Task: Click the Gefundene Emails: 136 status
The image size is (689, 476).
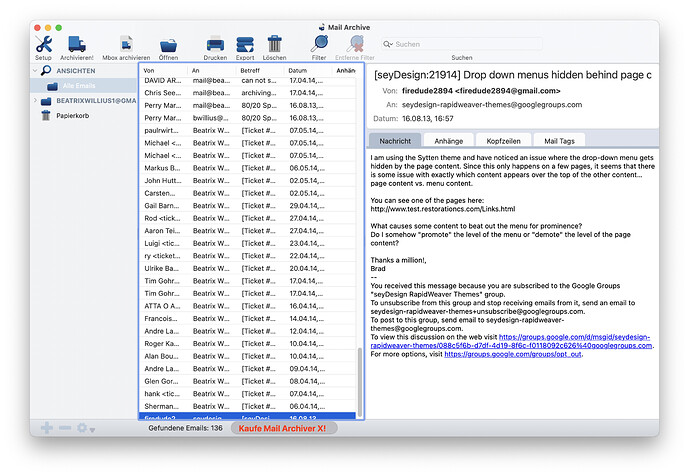Action: coord(185,428)
